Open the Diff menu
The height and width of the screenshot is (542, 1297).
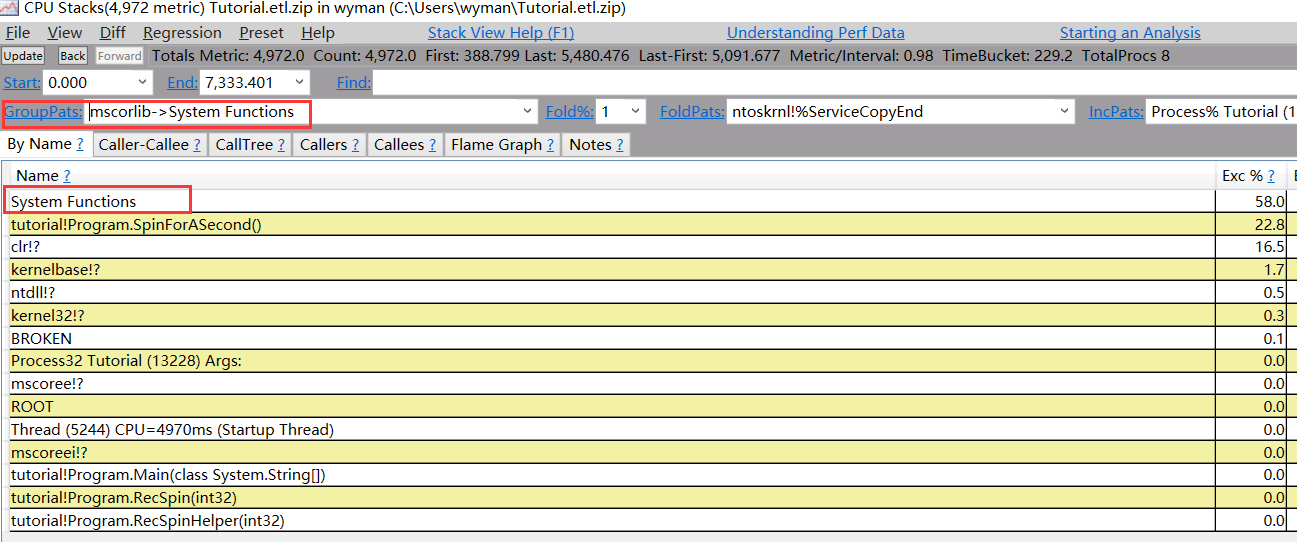(113, 33)
